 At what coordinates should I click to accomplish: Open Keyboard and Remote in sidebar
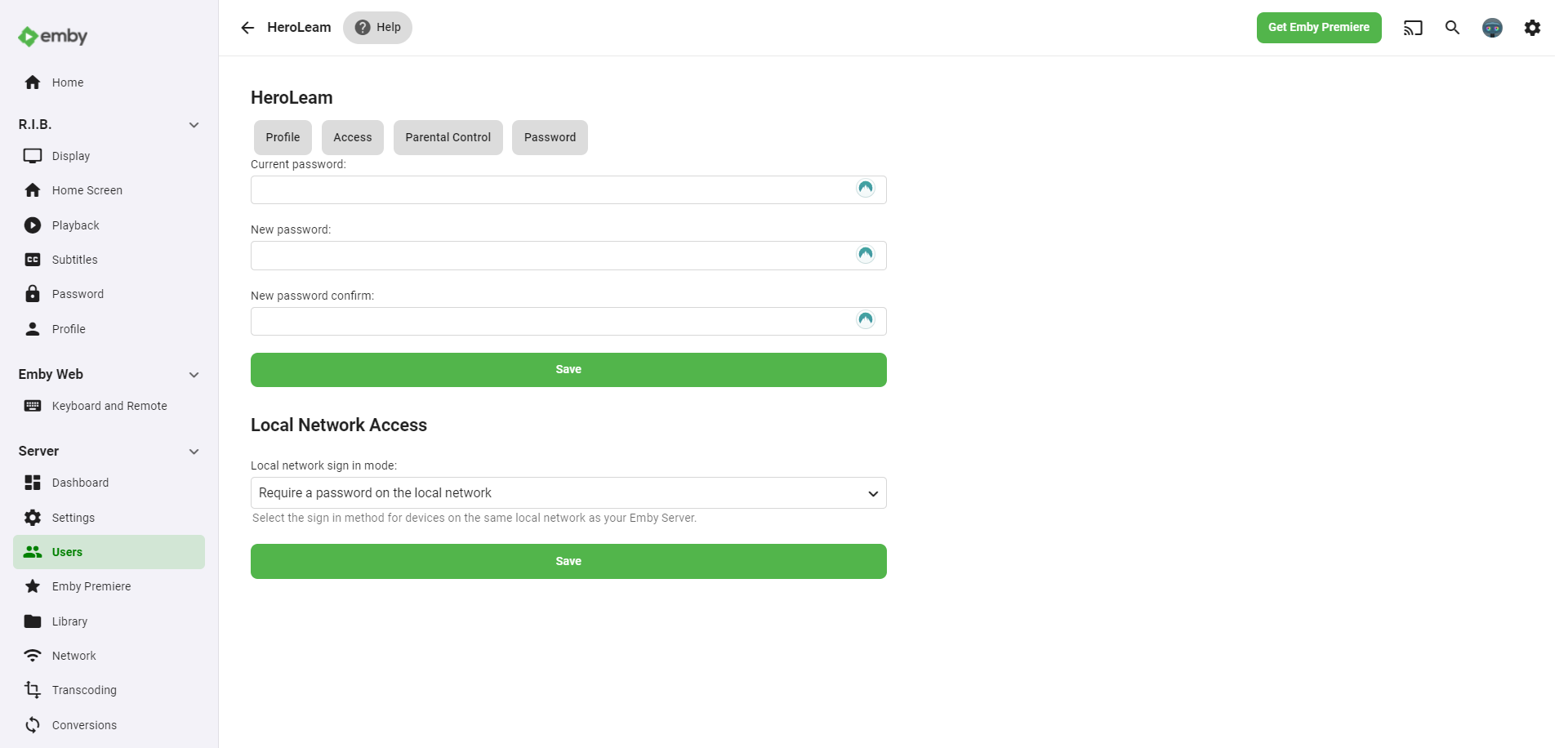(x=109, y=406)
